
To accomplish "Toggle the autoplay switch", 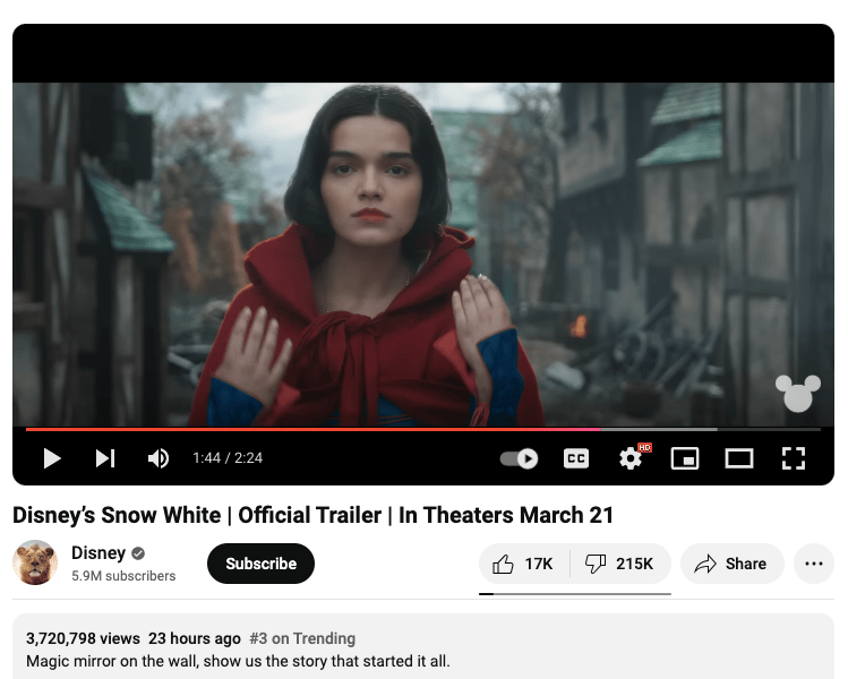I will tap(519, 458).
